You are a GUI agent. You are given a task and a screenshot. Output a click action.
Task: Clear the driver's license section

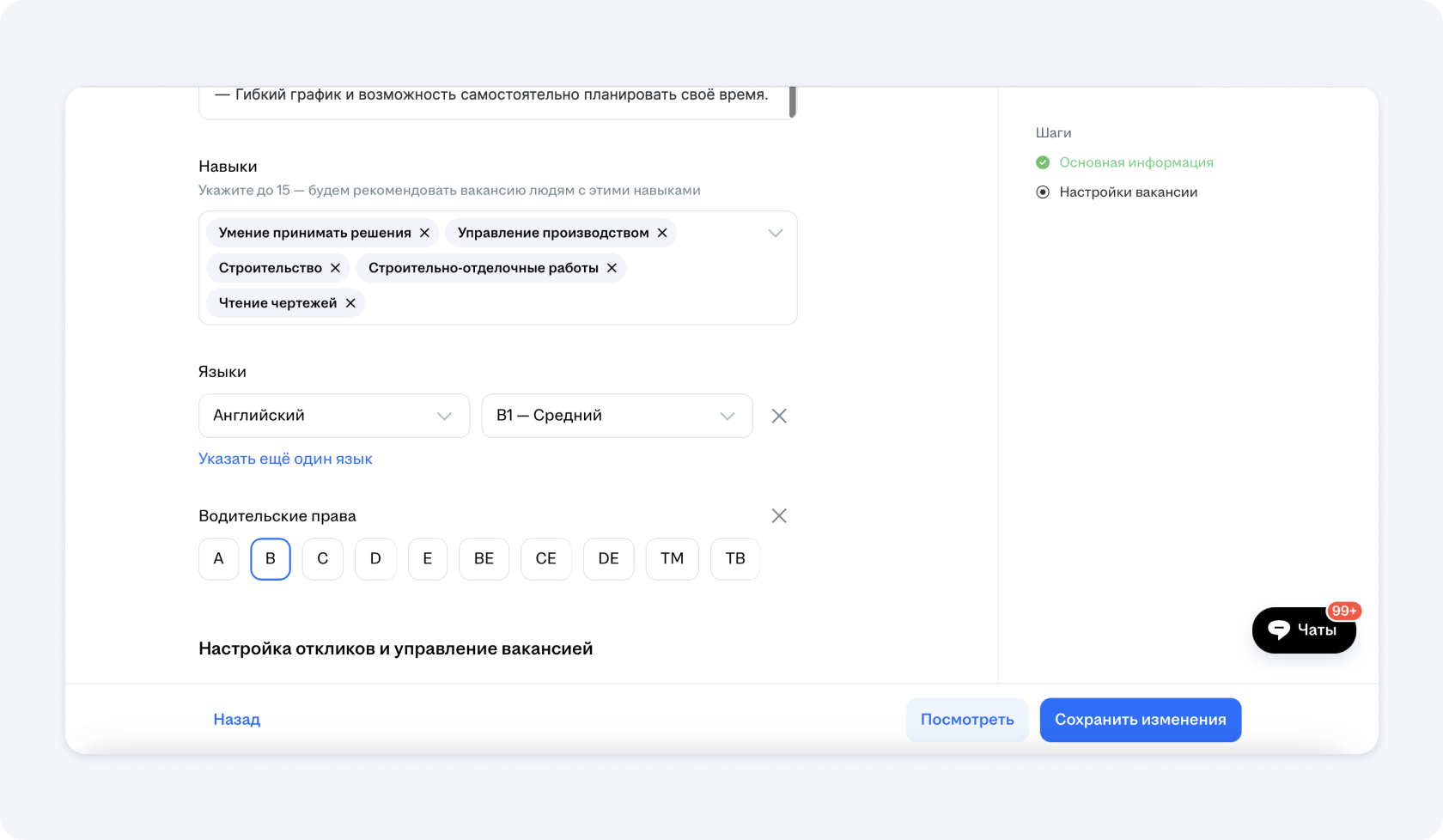click(779, 516)
